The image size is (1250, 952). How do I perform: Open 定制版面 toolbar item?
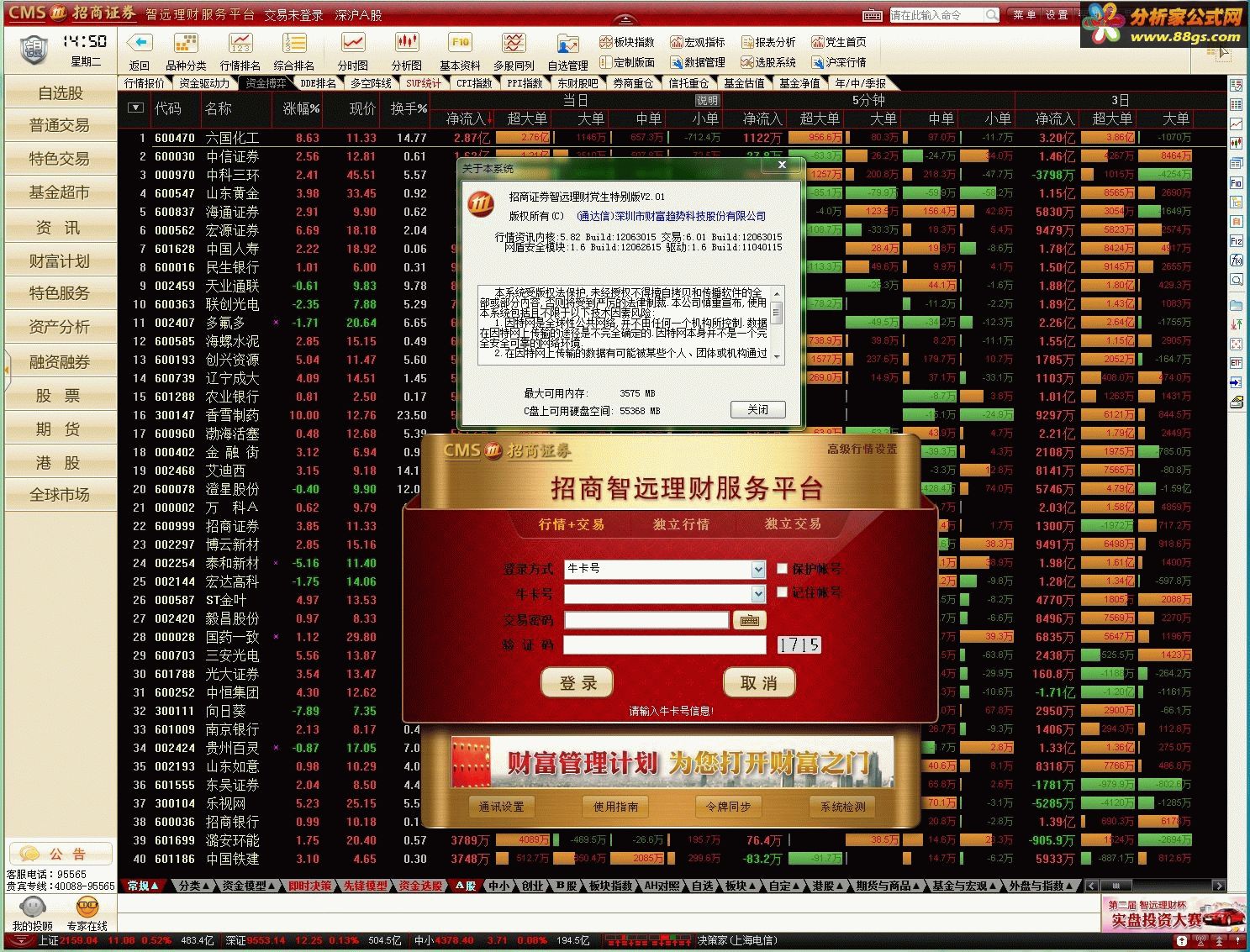627,62
